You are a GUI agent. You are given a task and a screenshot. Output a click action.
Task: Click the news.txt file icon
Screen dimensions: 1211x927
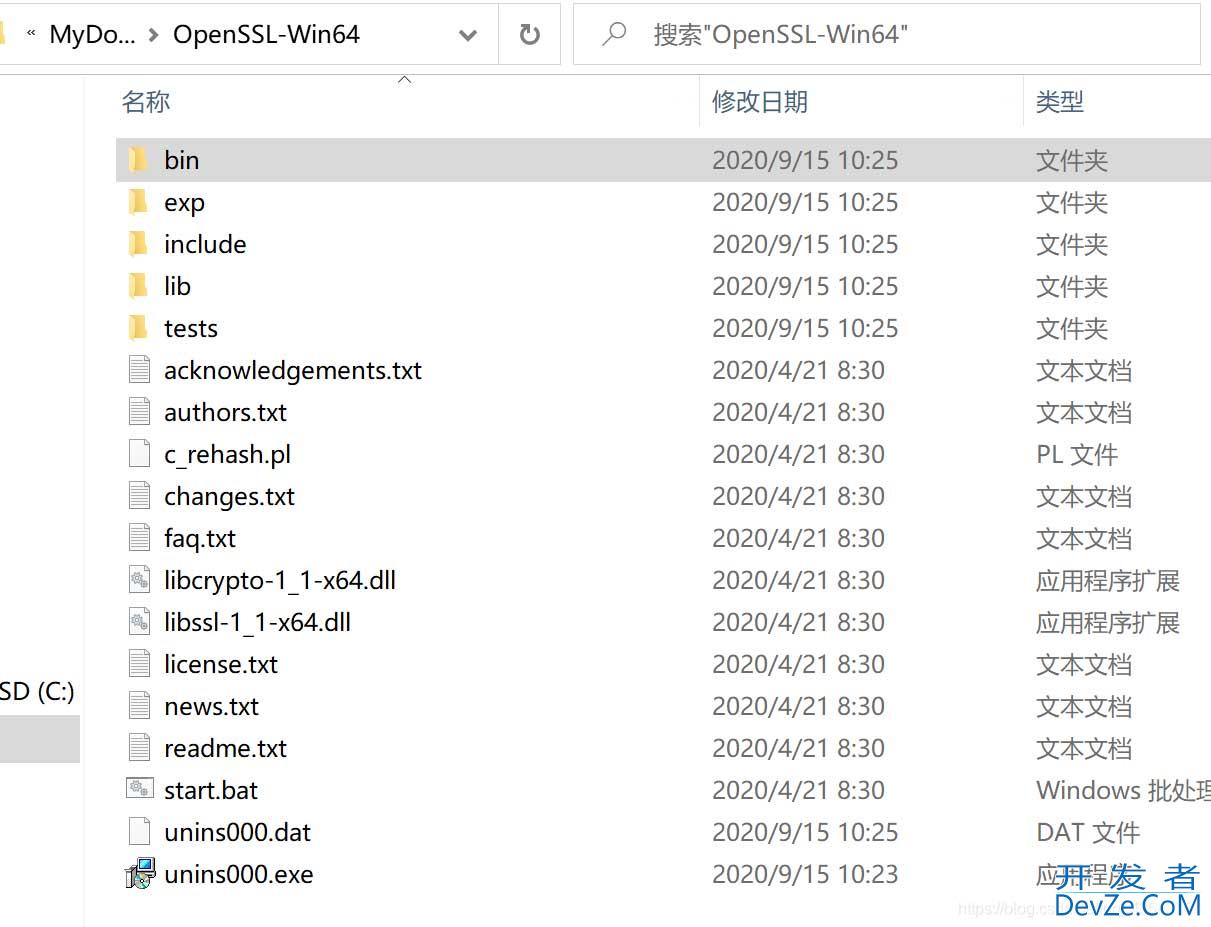(140, 706)
